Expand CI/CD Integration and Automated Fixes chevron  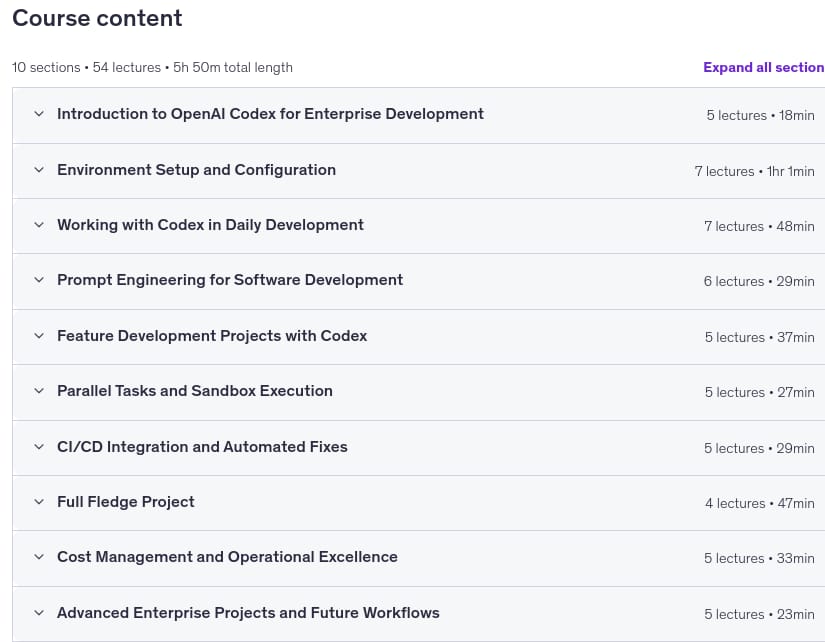[39, 447]
